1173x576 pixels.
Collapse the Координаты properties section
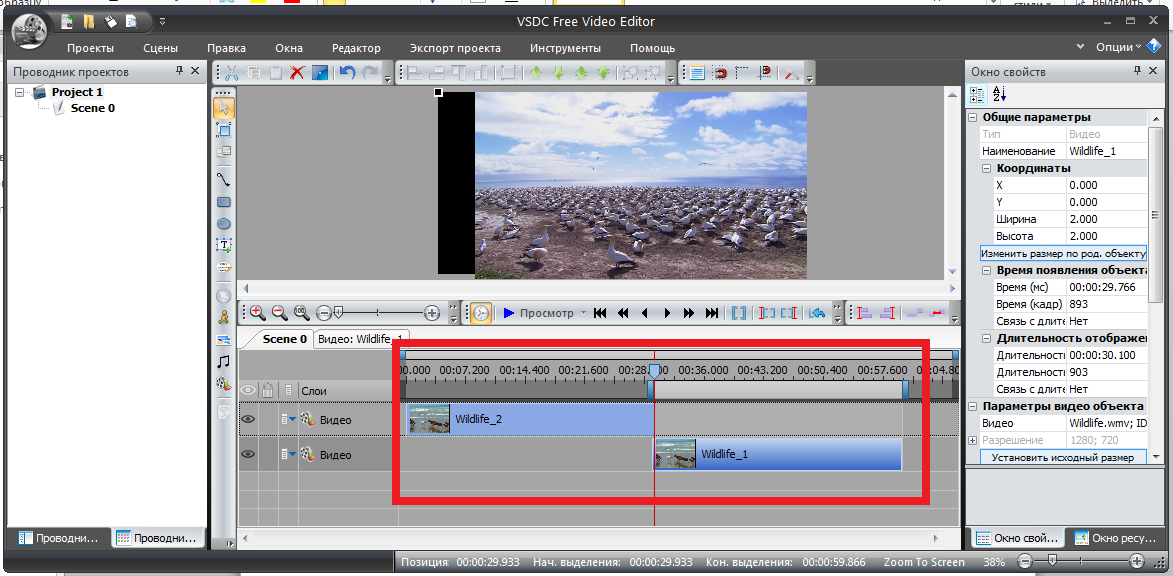click(x=986, y=168)
